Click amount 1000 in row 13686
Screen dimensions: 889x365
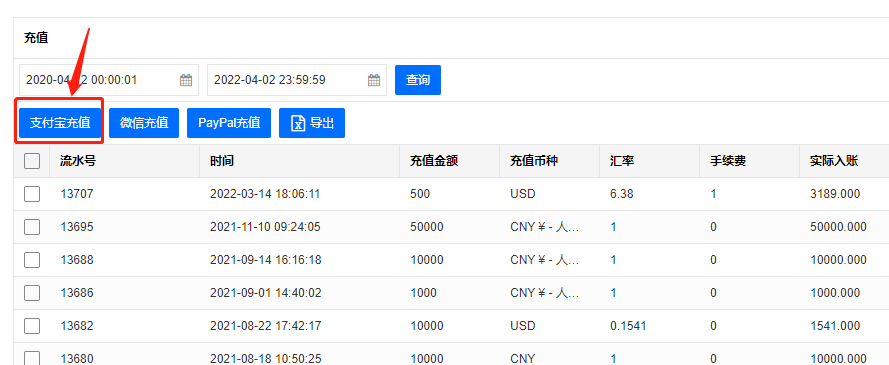point(423,292)
